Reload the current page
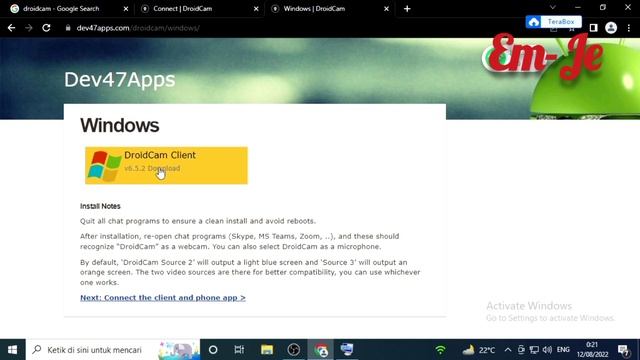640x360 pixels. point(46,28)
